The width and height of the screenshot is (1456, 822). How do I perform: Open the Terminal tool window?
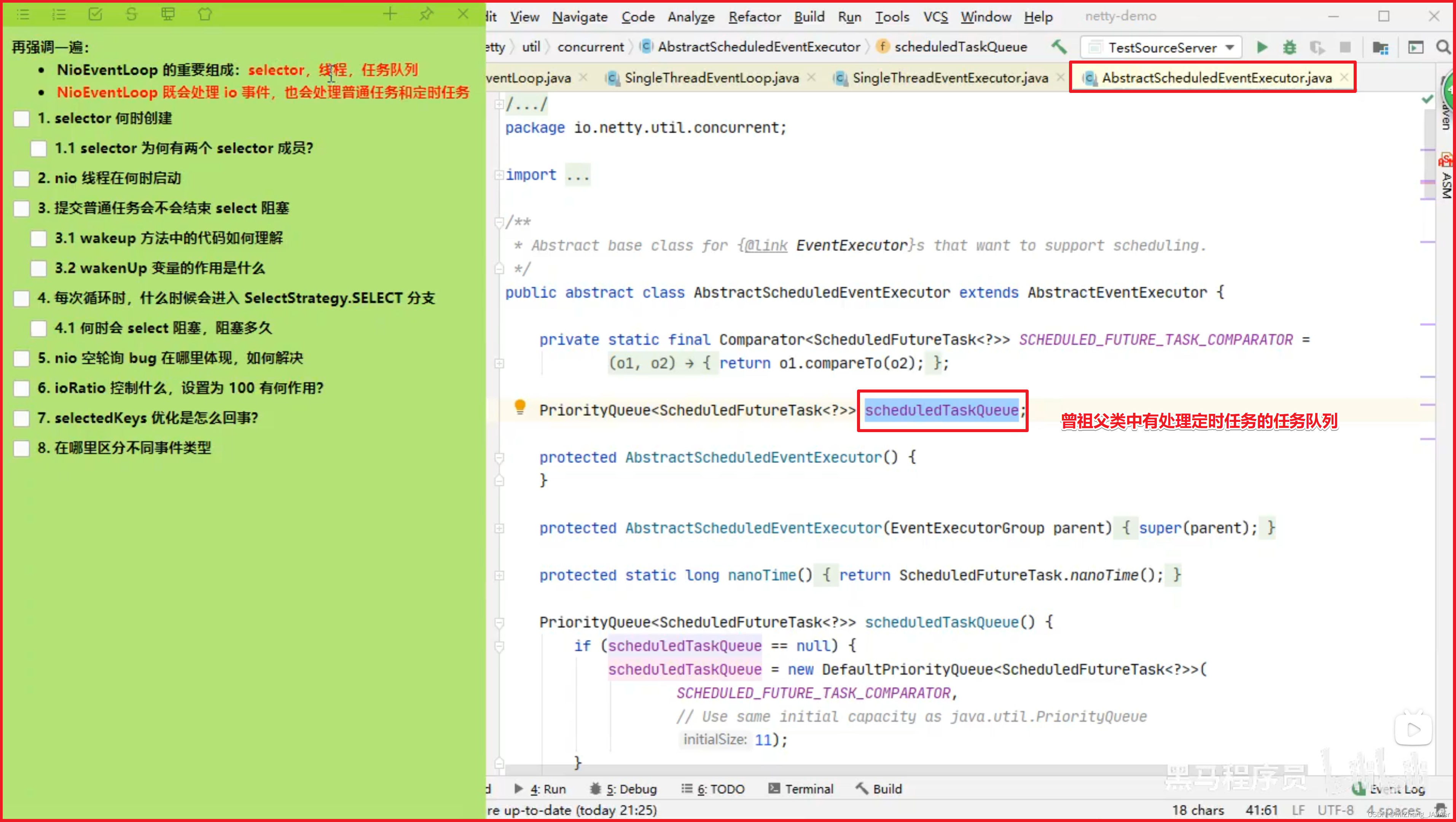point(800,788)
